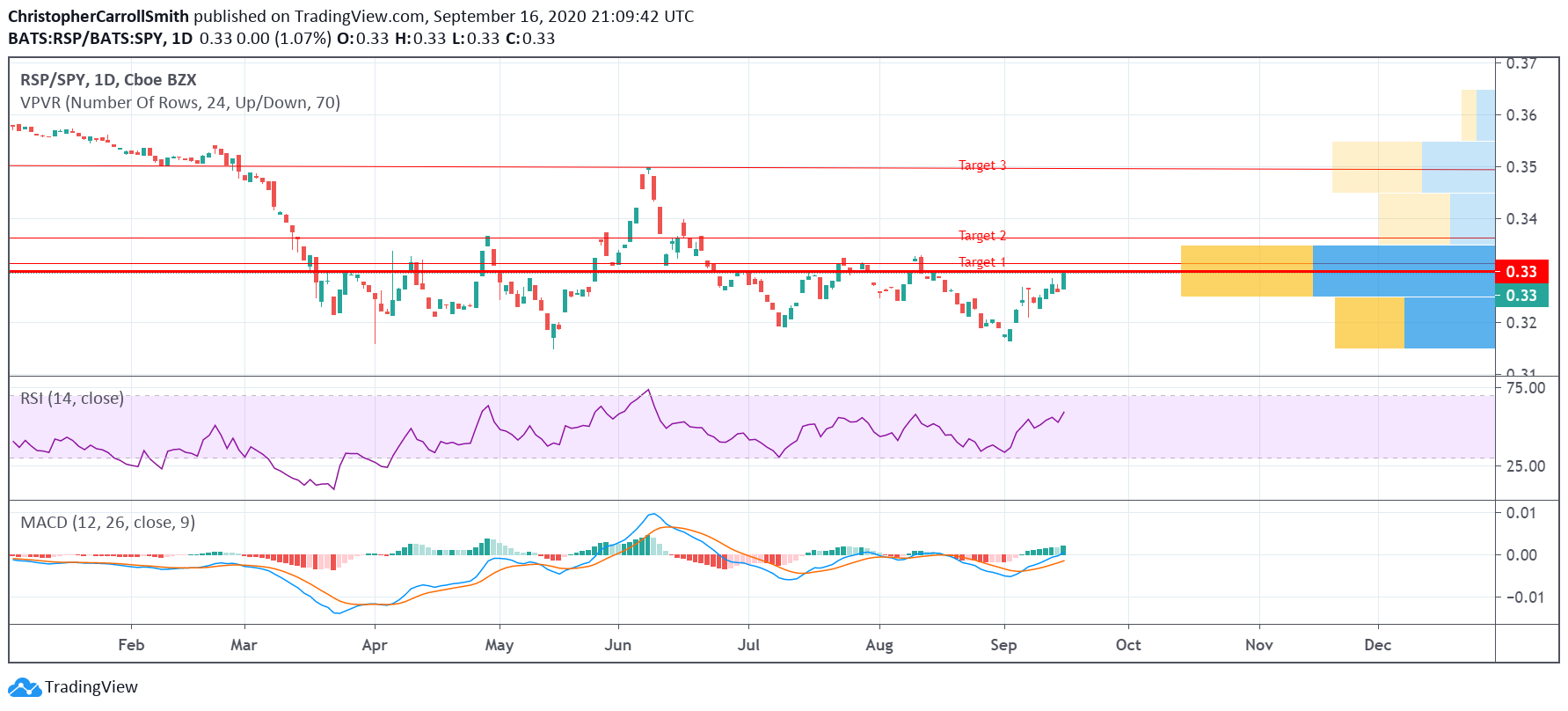Viewport: 1568px width, 711px height.
Task: Click the blue volume profile bar near 0.32
Action: (x=1449, y=323)
